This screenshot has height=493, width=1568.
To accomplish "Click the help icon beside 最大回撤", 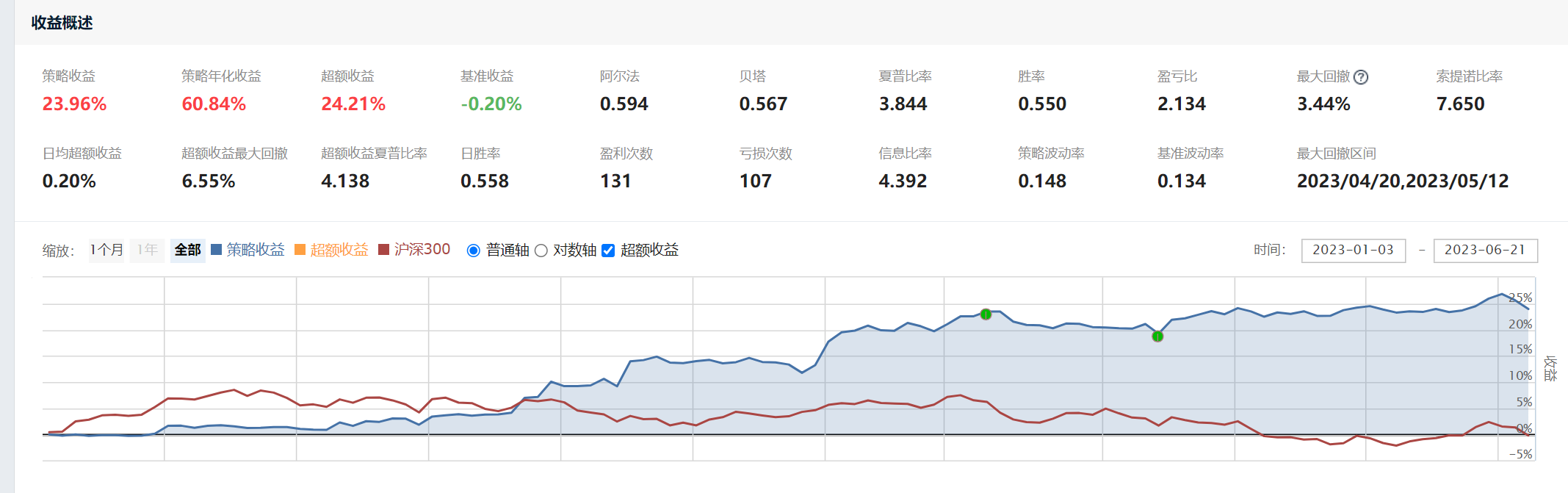I will [x=1361, y=77].
